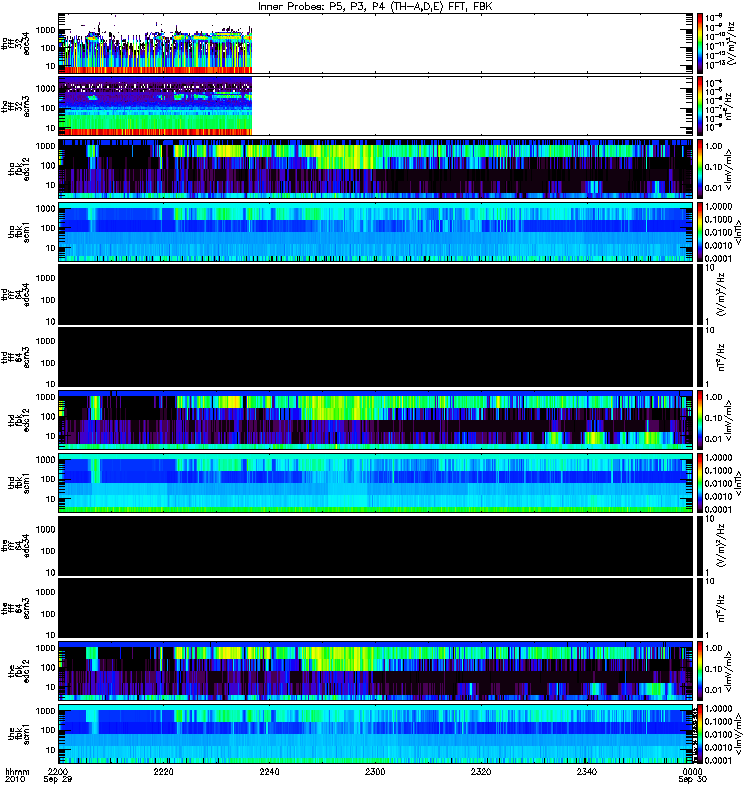This screenshot has width=750, height=800.
Task: Open the the fbk edc12 filter bank panel
Action: pyautogui.click(x=376, y=671)
